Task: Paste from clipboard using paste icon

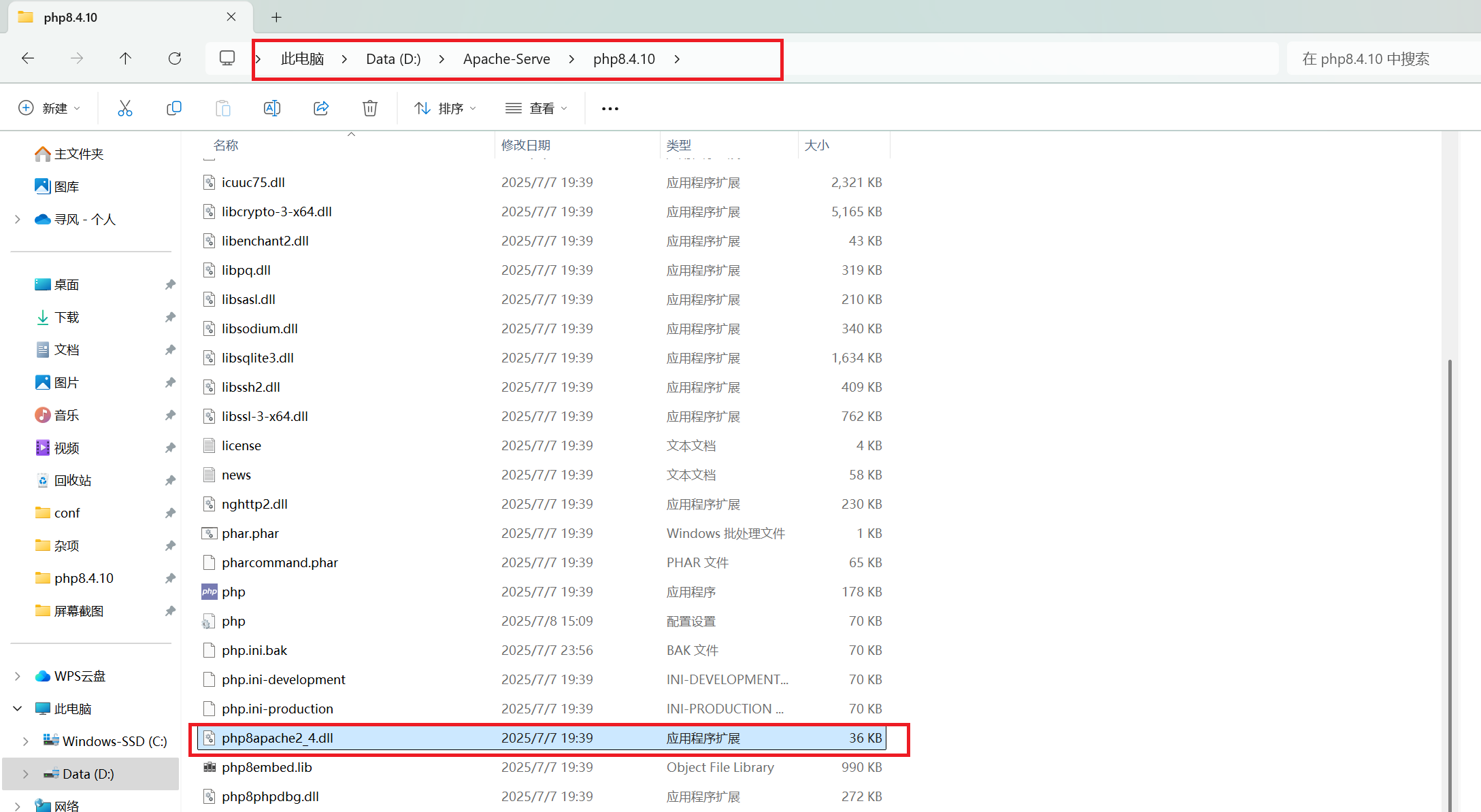Action: coord(223,107)
